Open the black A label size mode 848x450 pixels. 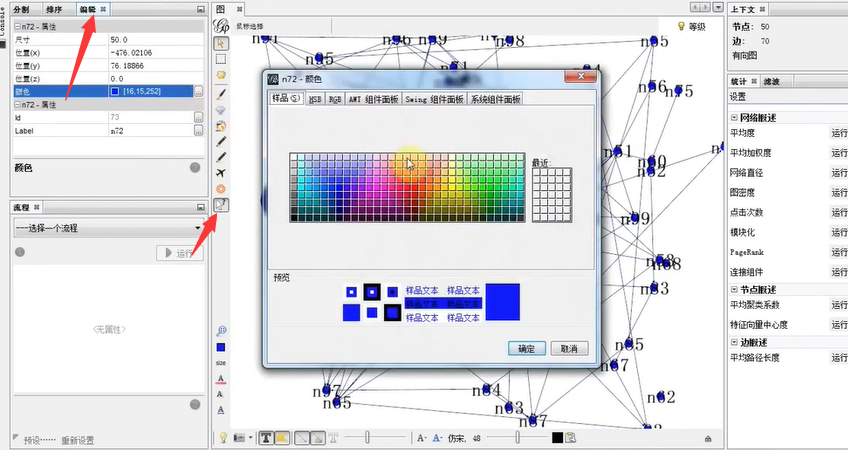422,438
